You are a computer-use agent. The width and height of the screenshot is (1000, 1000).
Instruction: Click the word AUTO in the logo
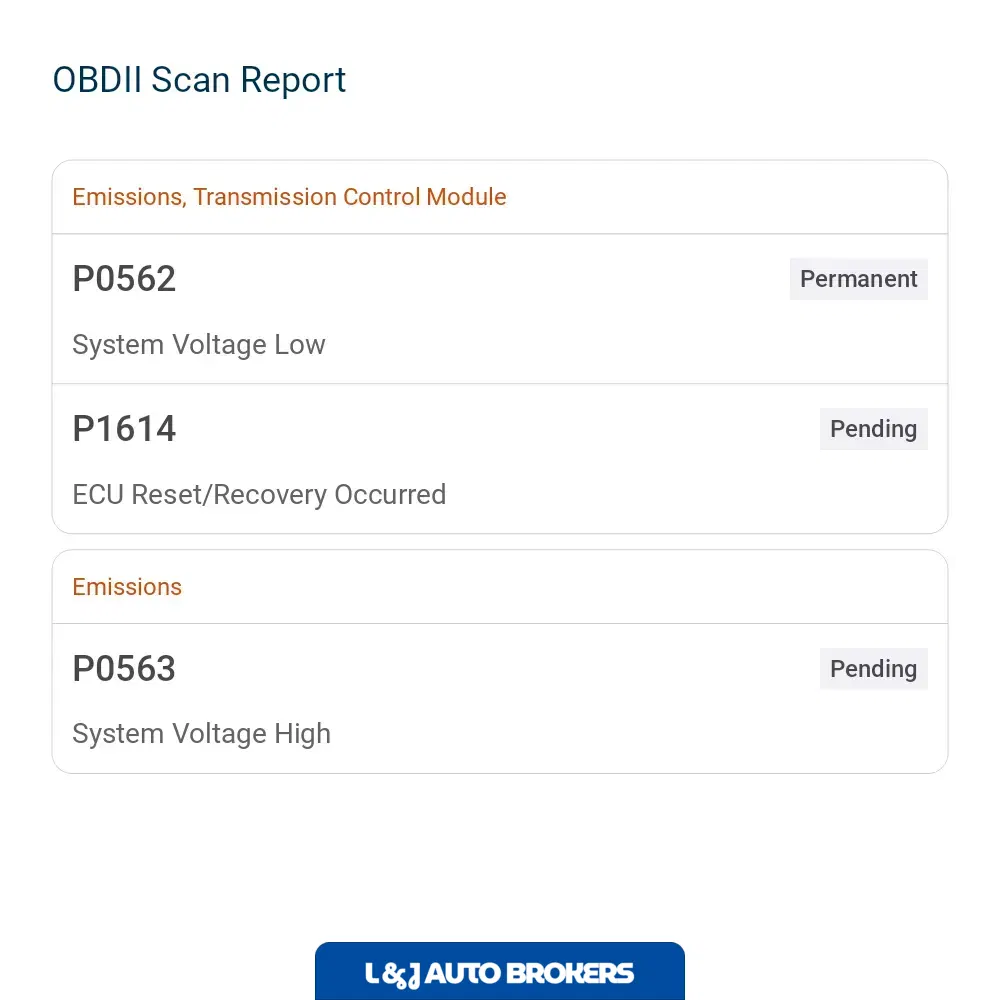click(463, 974)
